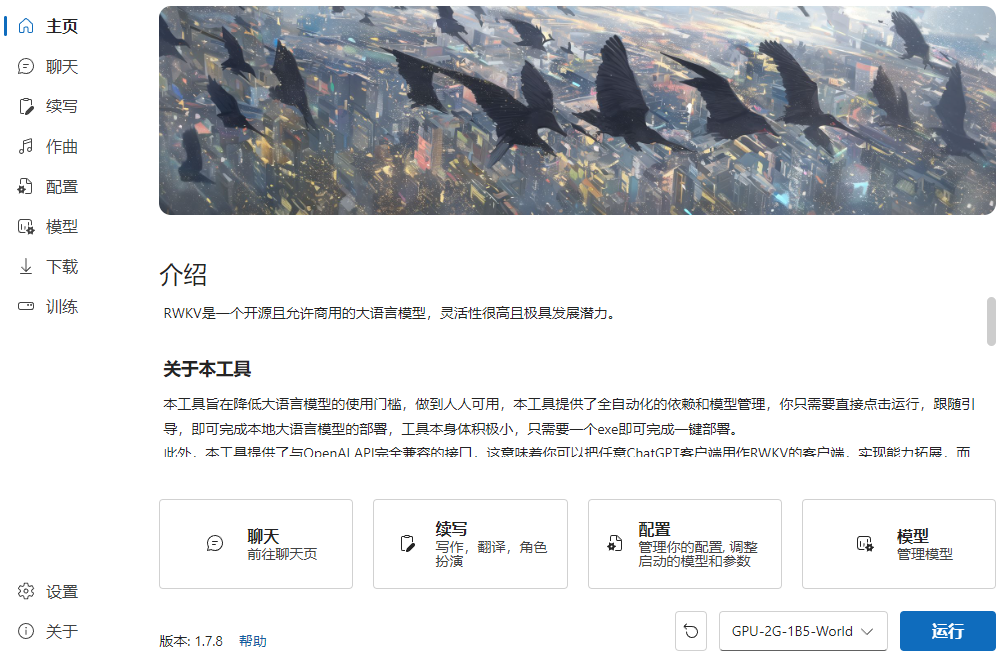Select the 续写 completion icon in sidebar
The image size is (1003, 659).
click(26, 106)
